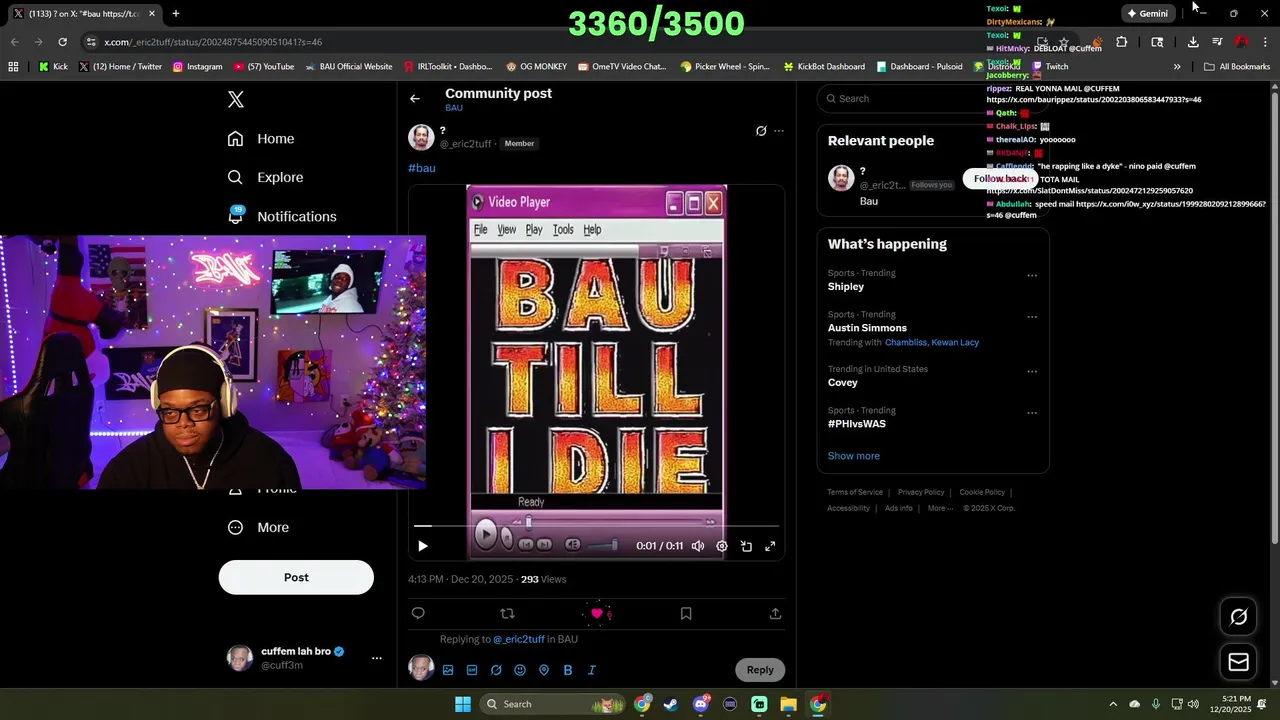Go to Home in the X sidebar

tap(261, 139)
